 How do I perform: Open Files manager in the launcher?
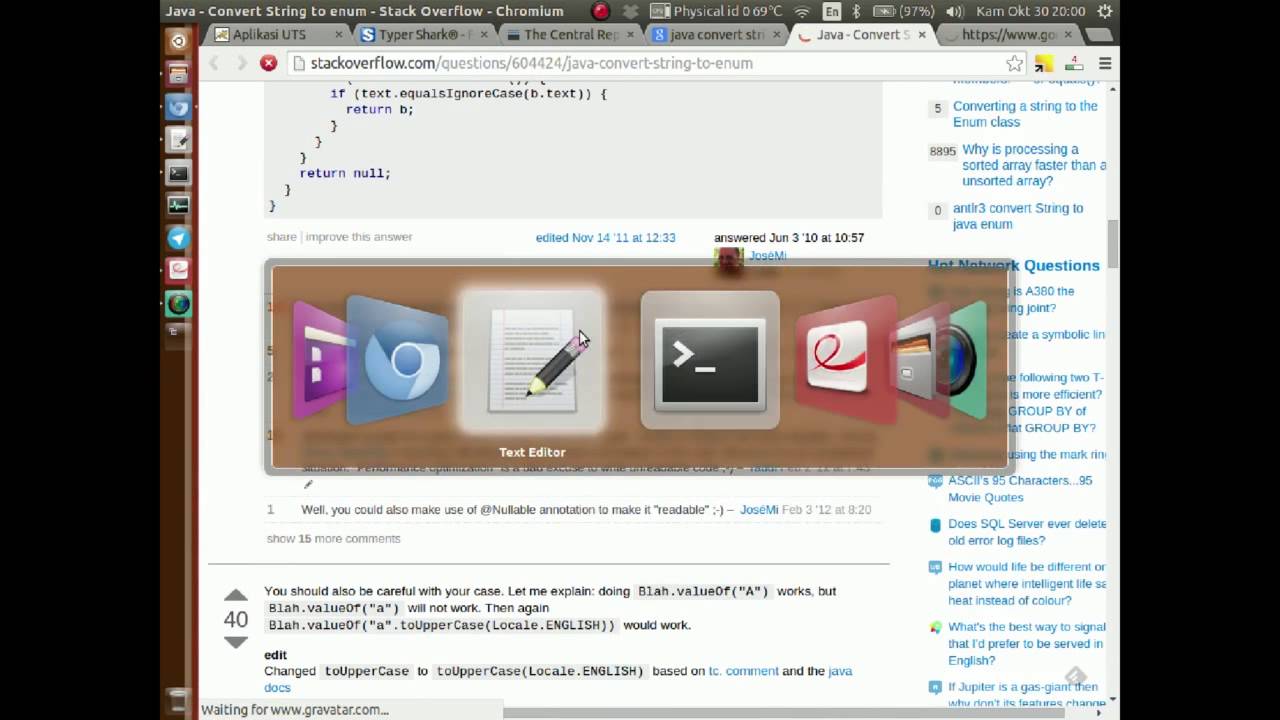point(178,74)
